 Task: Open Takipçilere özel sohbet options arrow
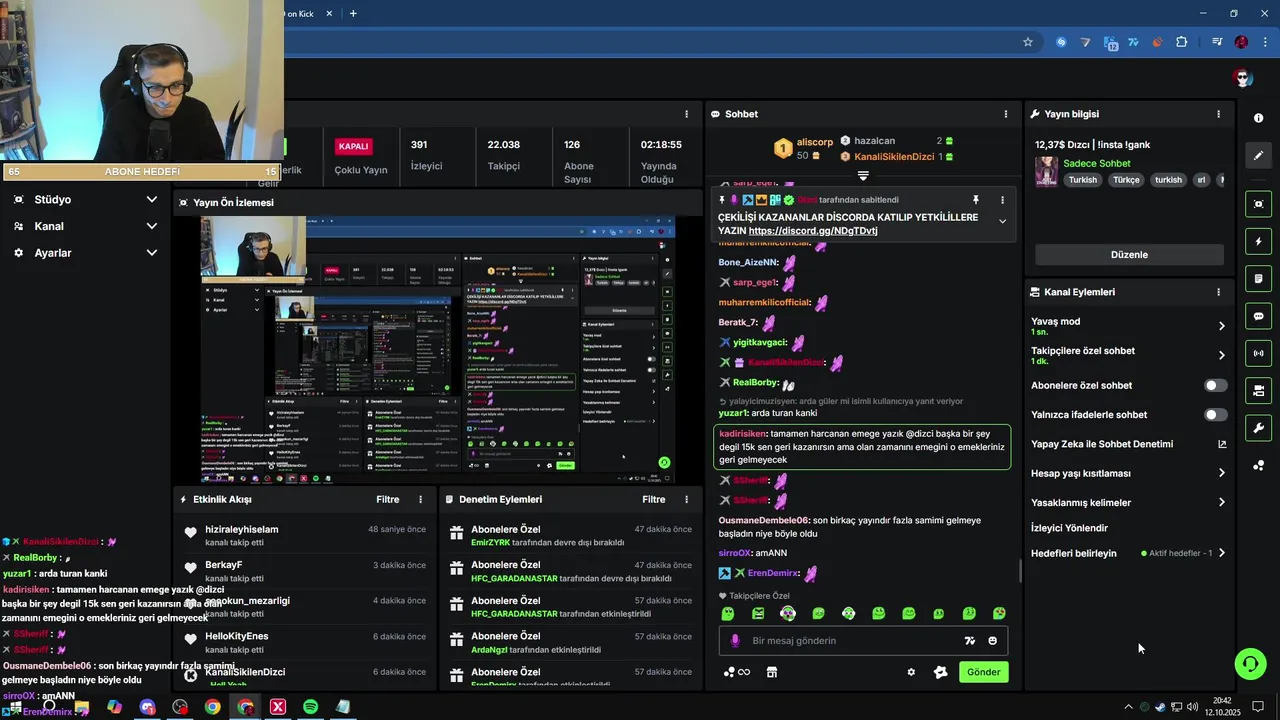1221,355
